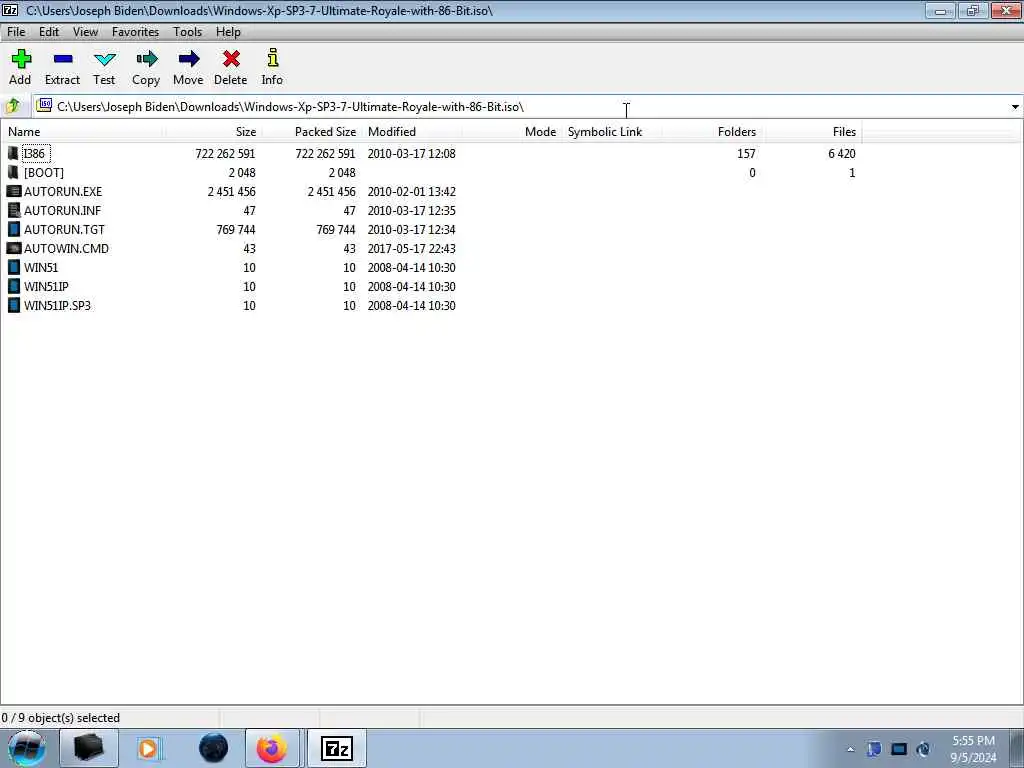Viewport: 1024px width, 768px height.
Task: Select the AUTORUN.INF file icon
Action: coord(13,210)
